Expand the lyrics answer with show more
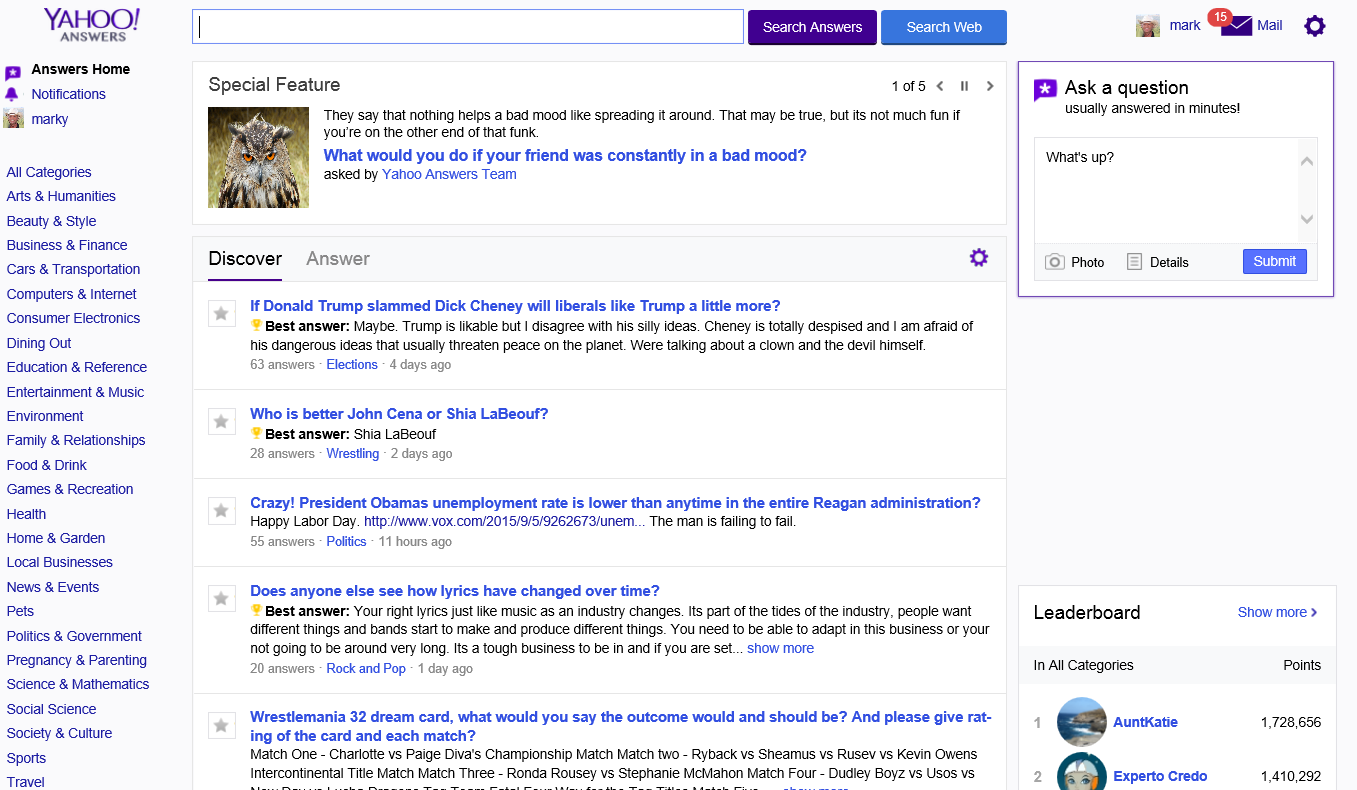1357x790 pixels. point(780,648)
